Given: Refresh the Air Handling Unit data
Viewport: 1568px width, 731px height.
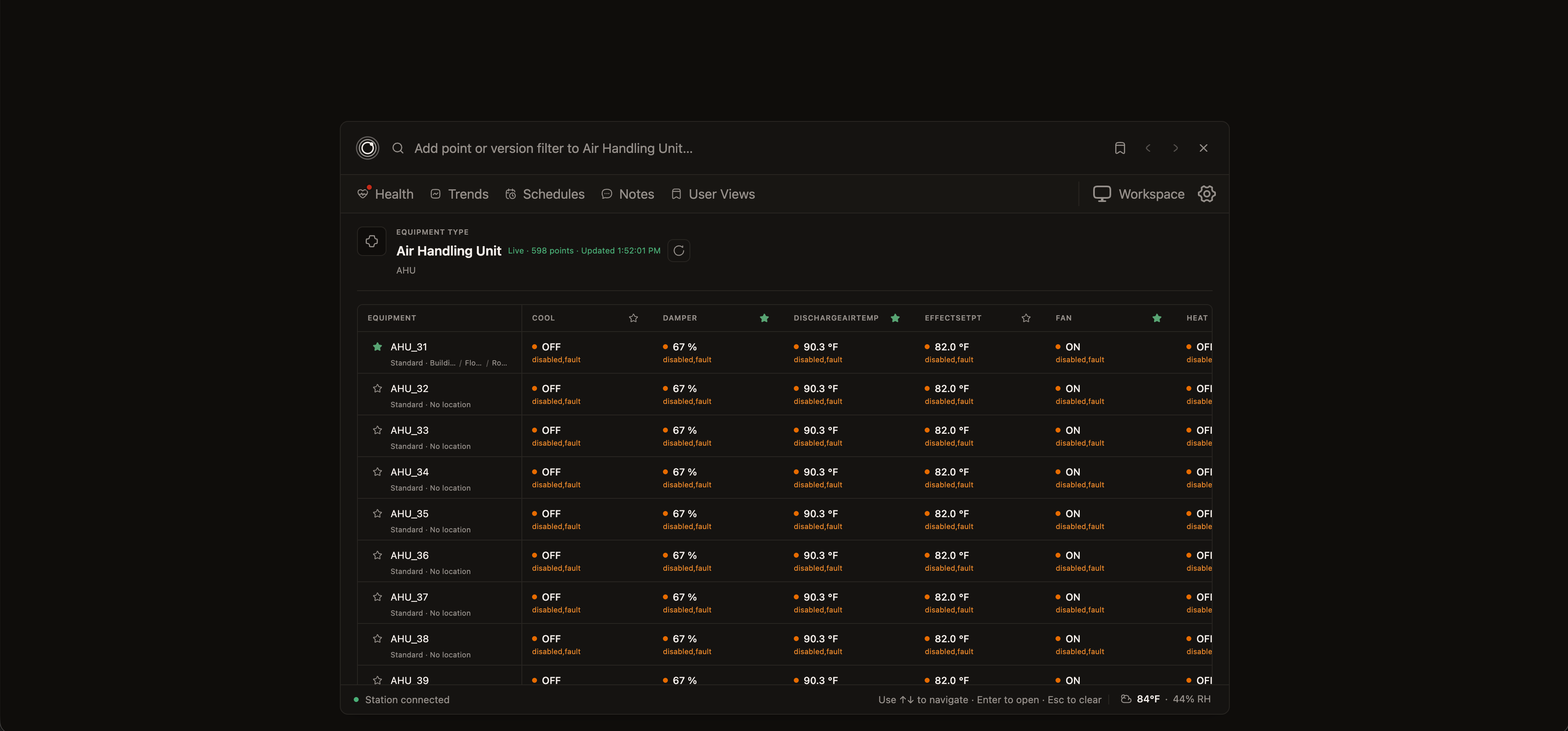Looking at the screenshot, I should pos(679,251).
